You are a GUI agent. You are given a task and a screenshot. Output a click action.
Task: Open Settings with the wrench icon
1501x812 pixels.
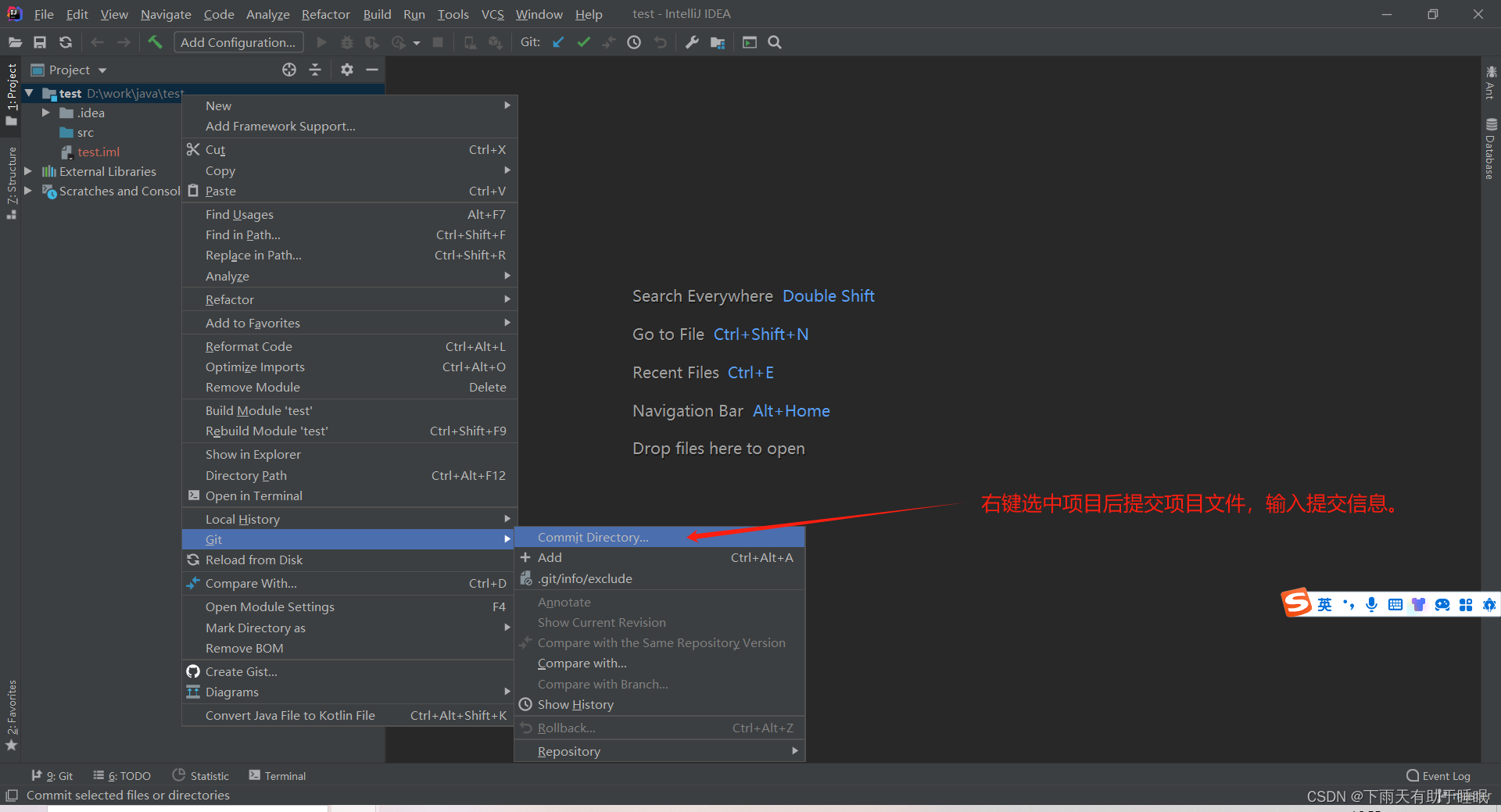692,42
